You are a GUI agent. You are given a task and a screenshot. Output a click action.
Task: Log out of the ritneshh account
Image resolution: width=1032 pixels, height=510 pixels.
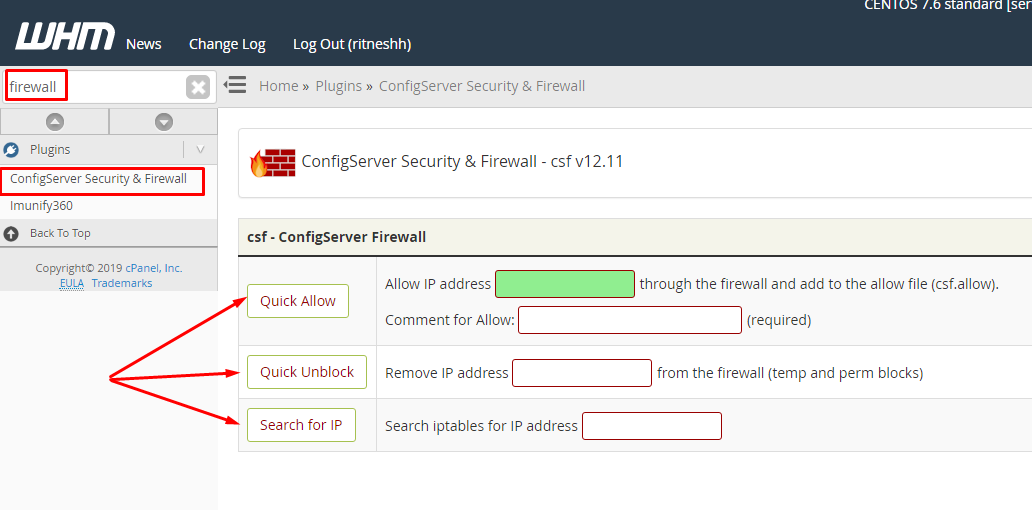(x=352, y=44)
